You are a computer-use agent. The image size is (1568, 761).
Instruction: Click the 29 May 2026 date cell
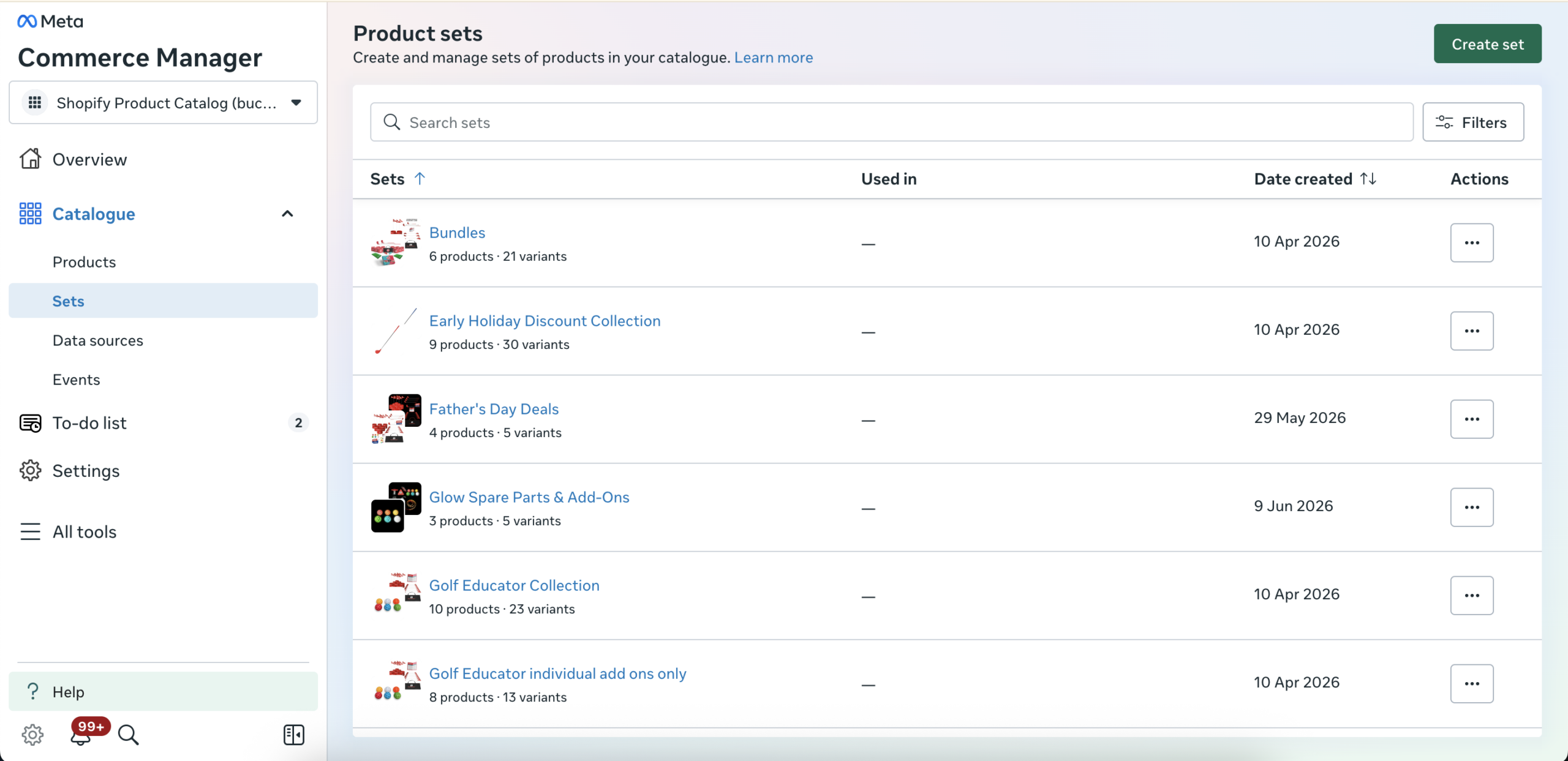(1300, 418)
